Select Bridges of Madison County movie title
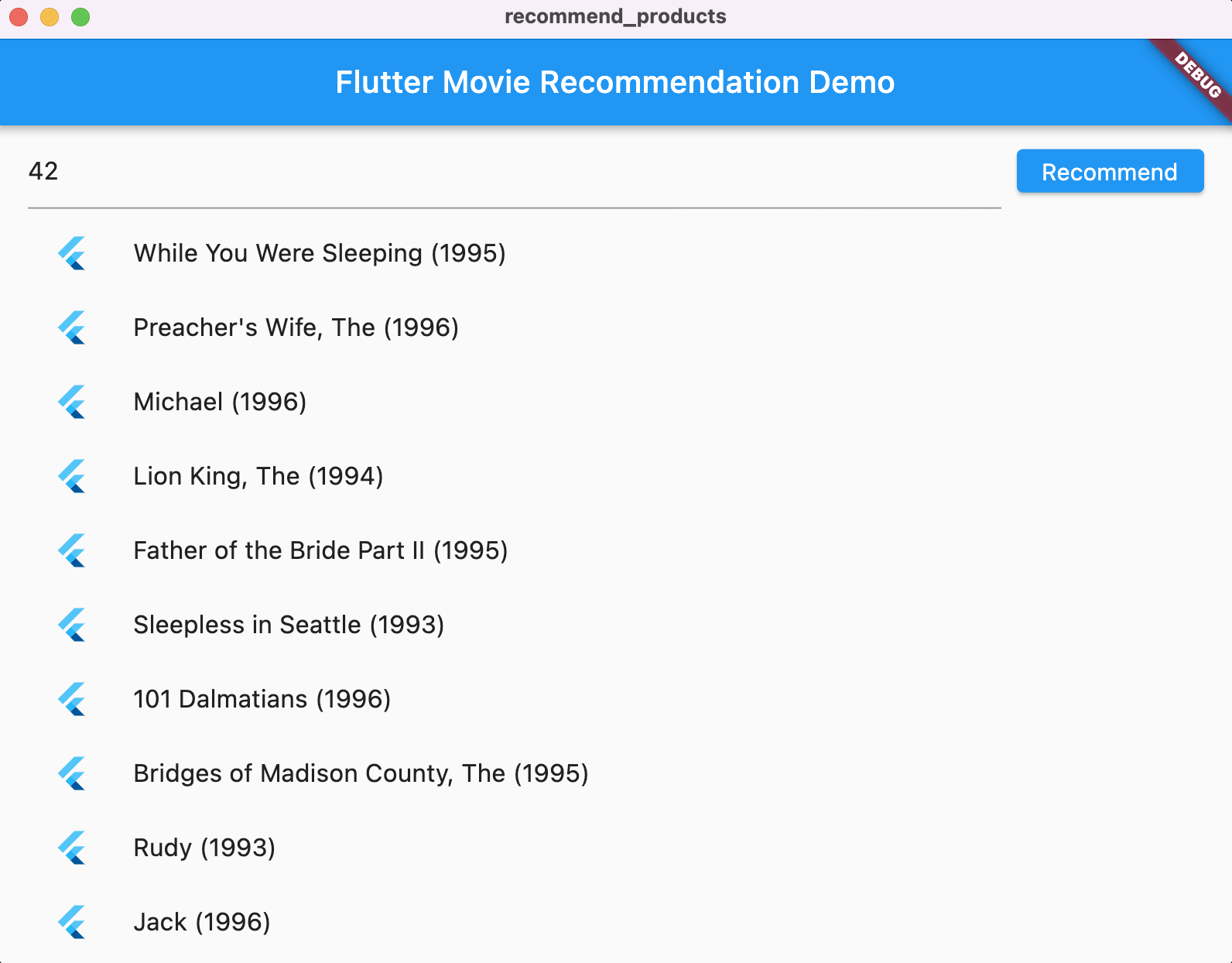This screenshot has width=1232, height=963. point(361,773)
